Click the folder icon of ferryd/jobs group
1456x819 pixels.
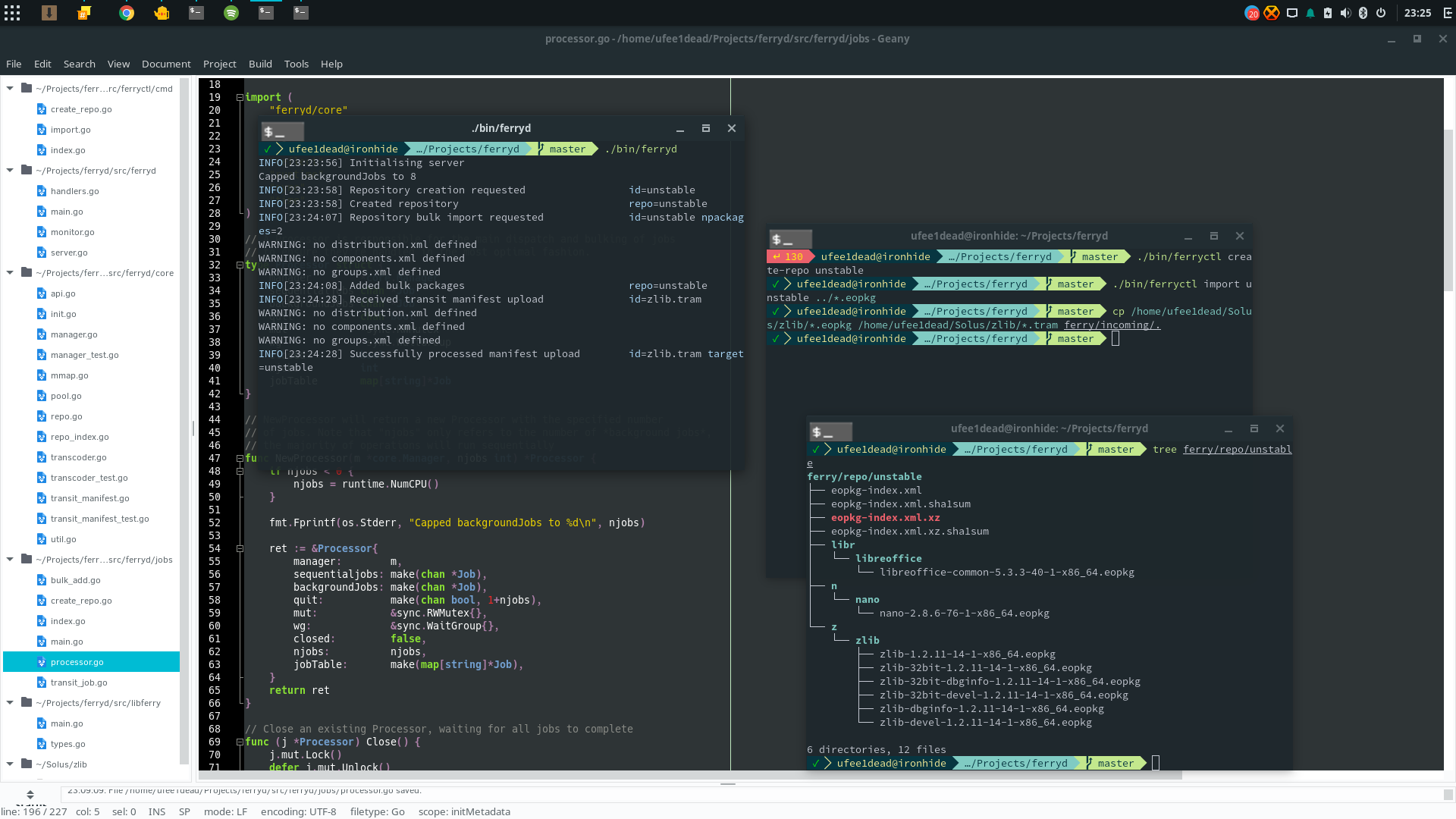pyautogui.click(x=27, y=559)
